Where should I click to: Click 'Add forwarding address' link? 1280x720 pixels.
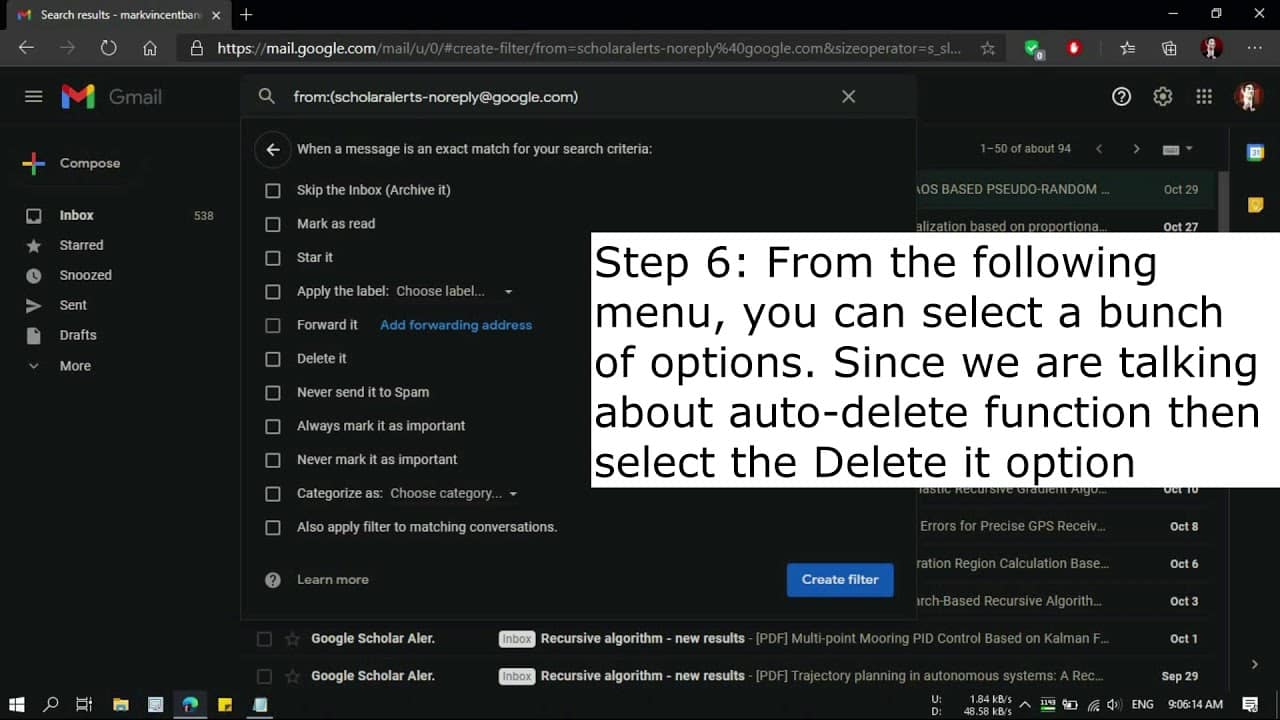(455, 325)
